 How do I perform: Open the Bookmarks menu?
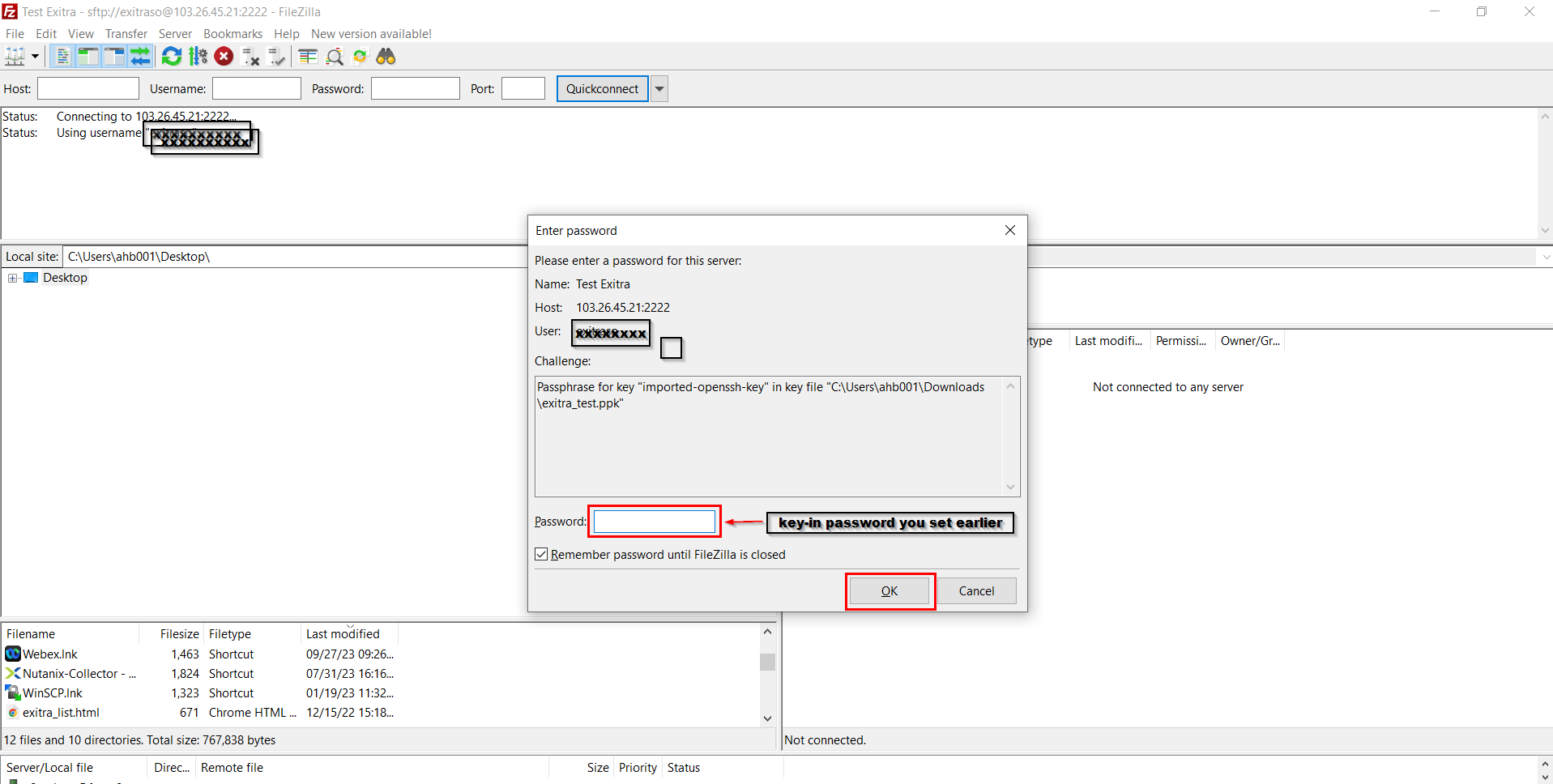[233, 34]
